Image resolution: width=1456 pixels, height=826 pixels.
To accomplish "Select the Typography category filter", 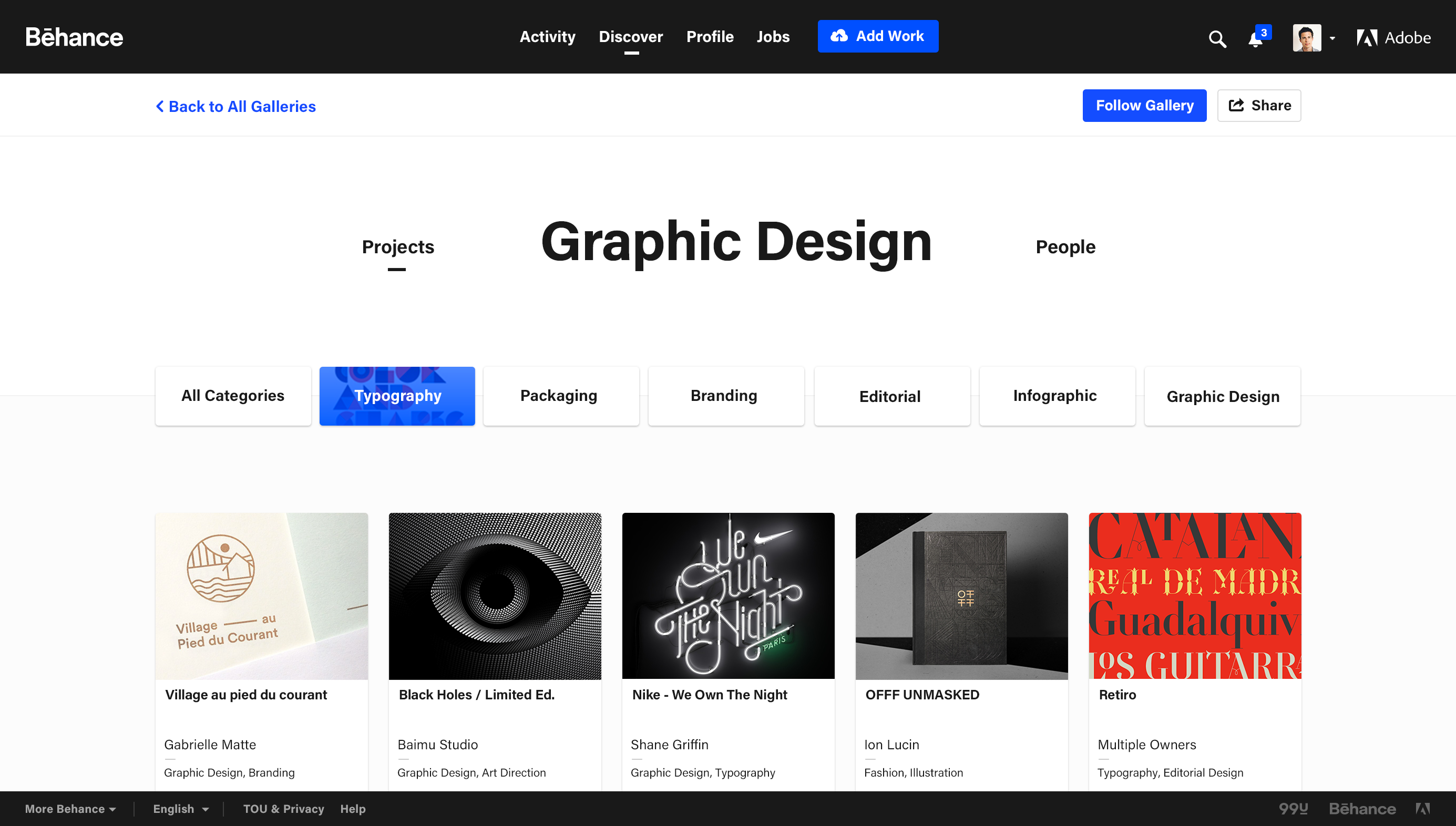I will pos(397,396).
